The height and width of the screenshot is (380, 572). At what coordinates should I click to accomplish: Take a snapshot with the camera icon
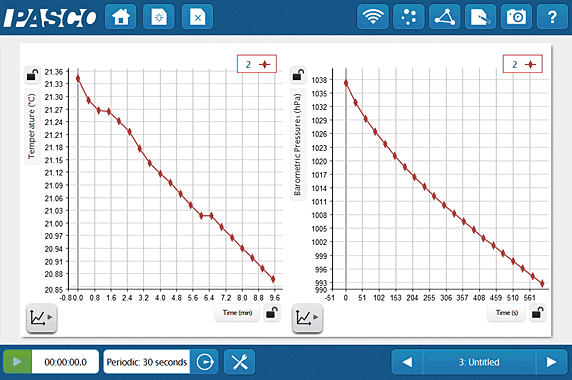pyautogui.click(x=516, y=17)
